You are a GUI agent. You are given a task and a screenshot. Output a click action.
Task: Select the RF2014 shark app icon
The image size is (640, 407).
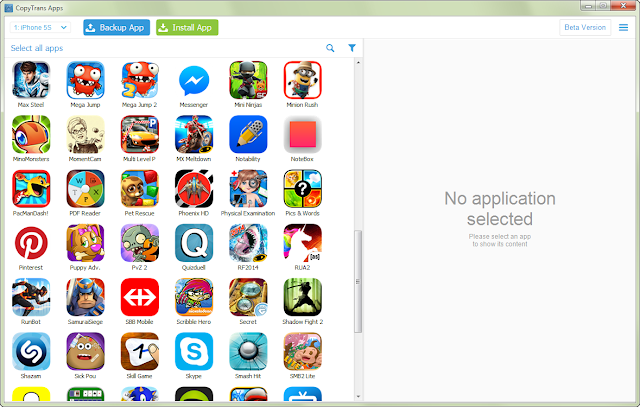pyautogui.click(x=248, y=243)
